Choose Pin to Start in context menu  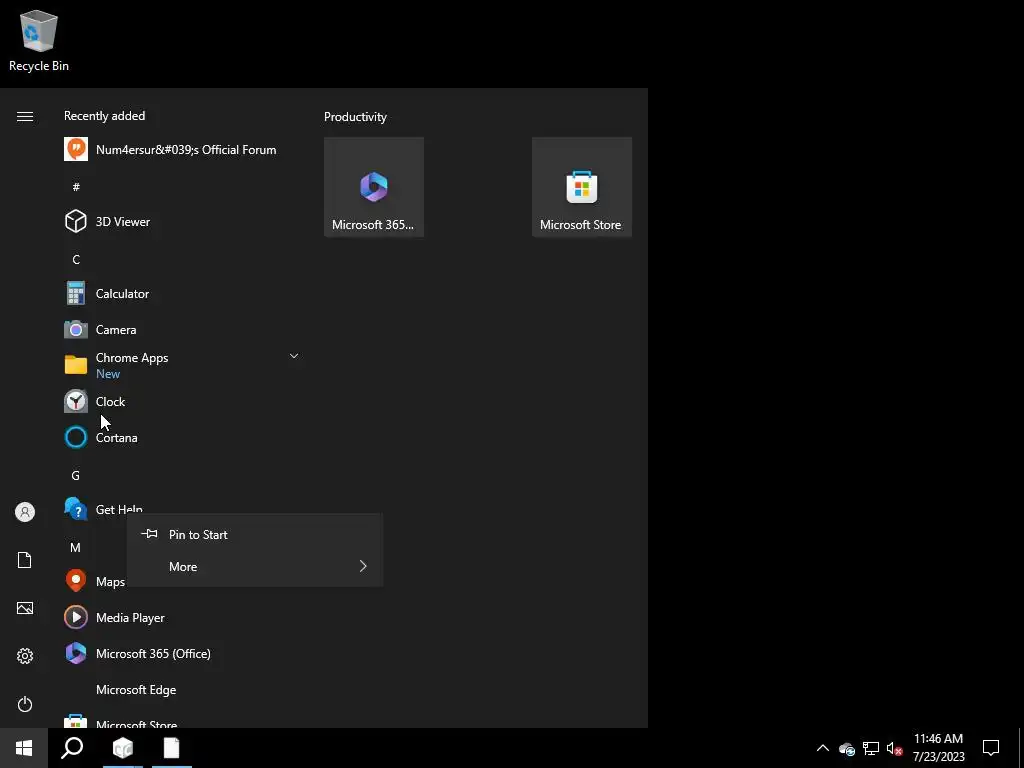click(x=255, y=534)
